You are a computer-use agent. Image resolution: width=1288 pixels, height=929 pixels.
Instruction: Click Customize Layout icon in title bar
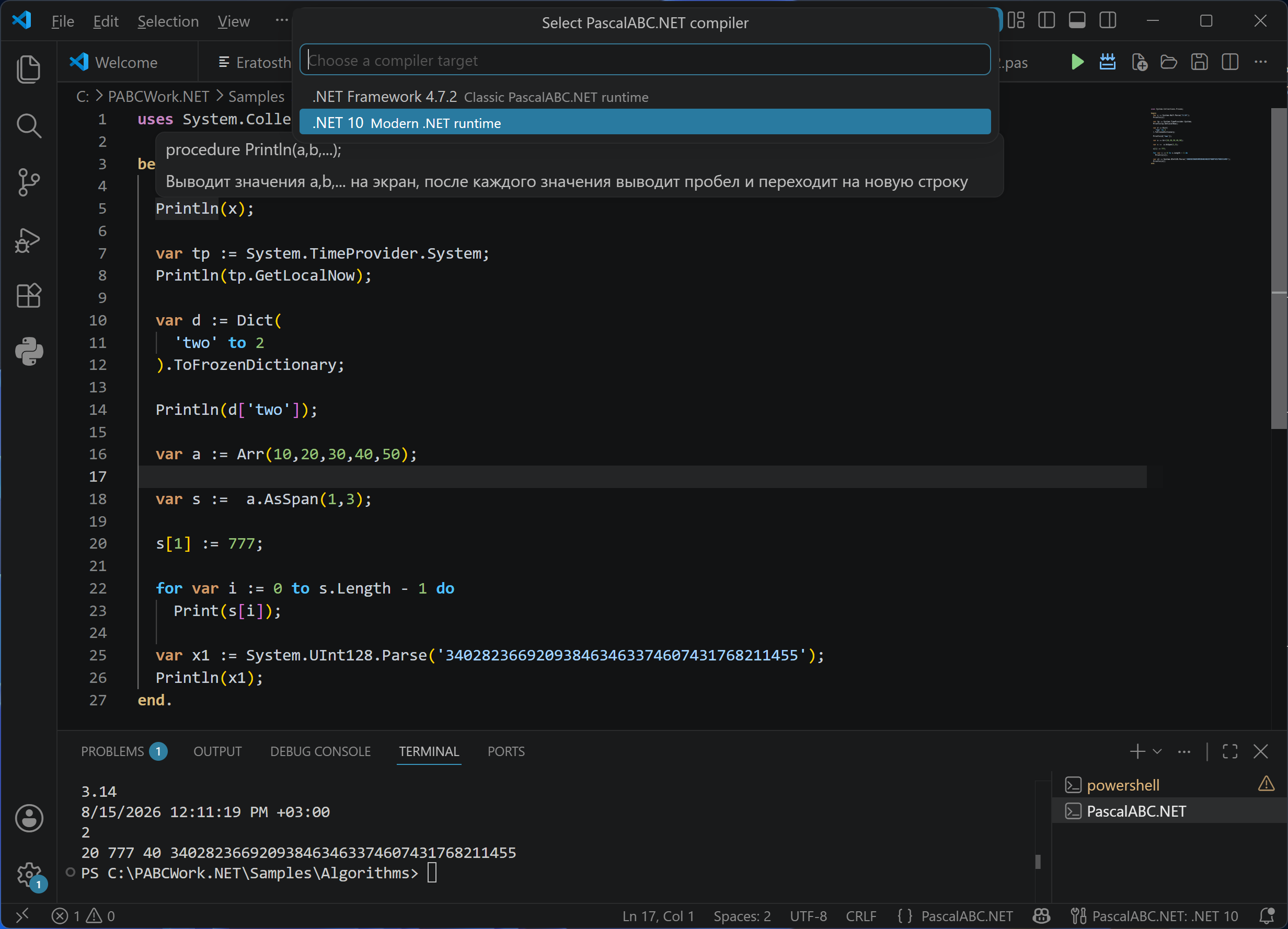[x=1016, y=20]
